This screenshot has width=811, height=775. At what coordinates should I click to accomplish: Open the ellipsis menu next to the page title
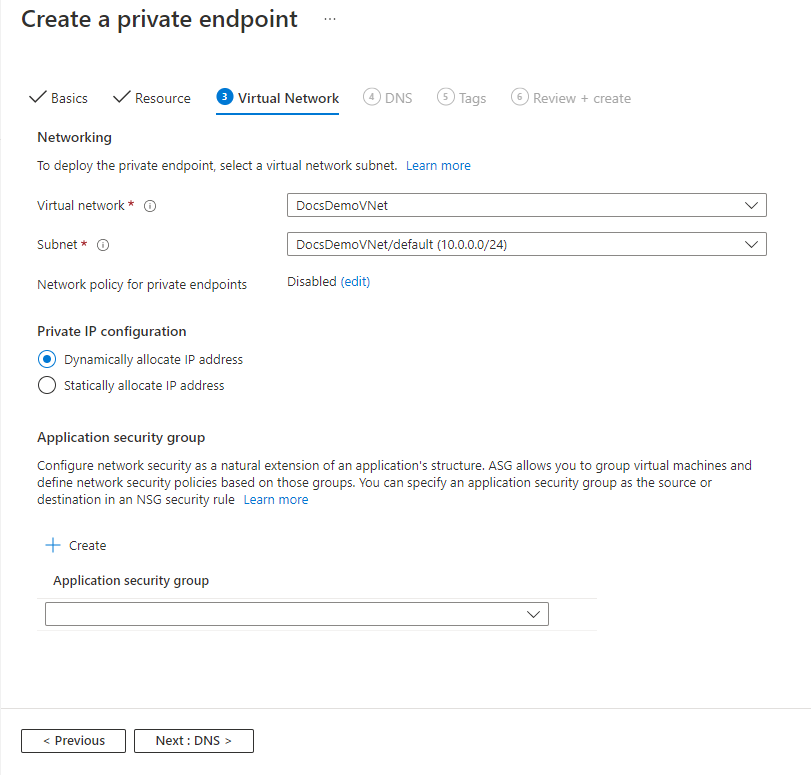click(x=330, y=17)
